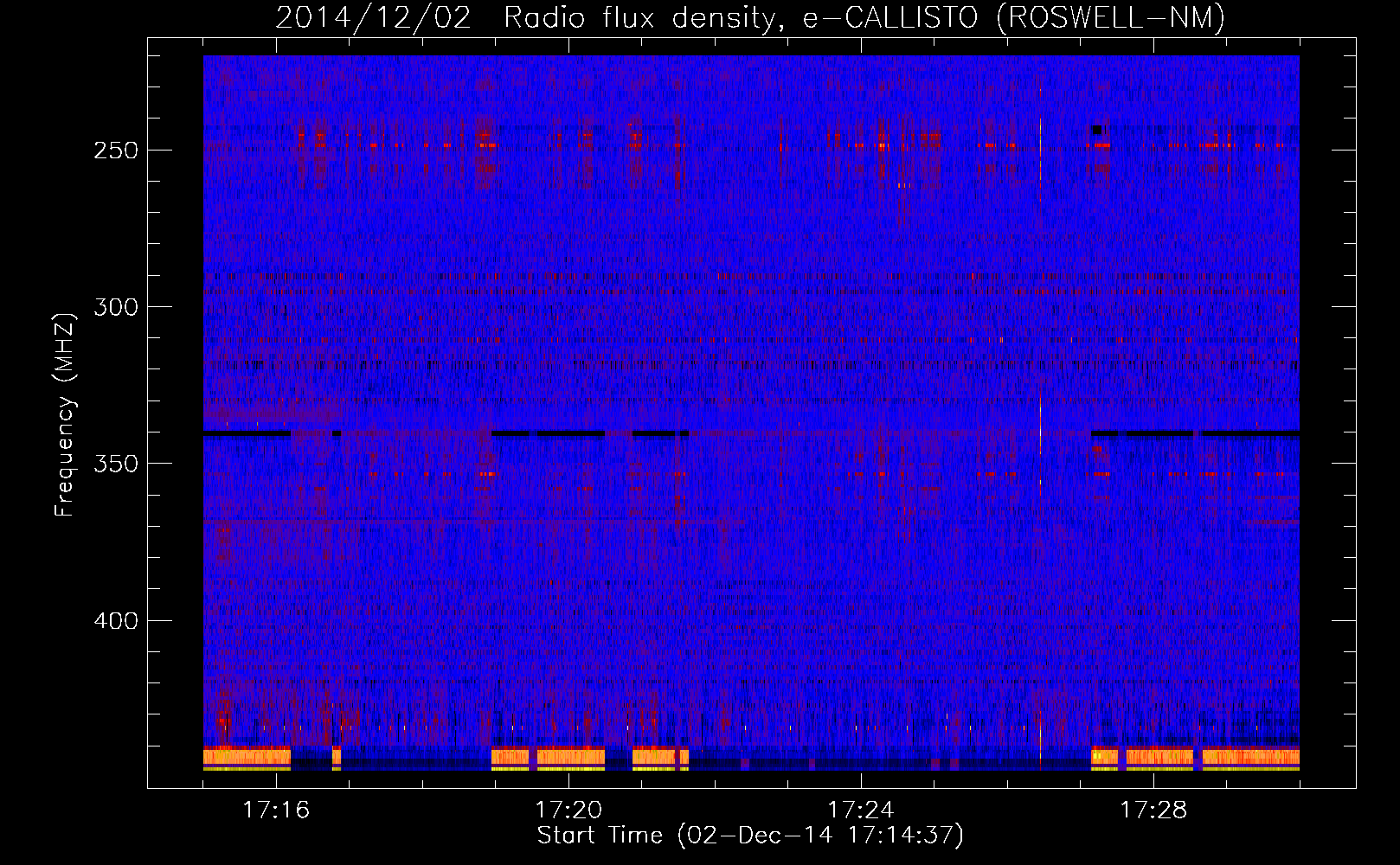This screenshot has height=865, width=1400.
Task: Click the 17:16 time tick label
Action: (276, 810)
